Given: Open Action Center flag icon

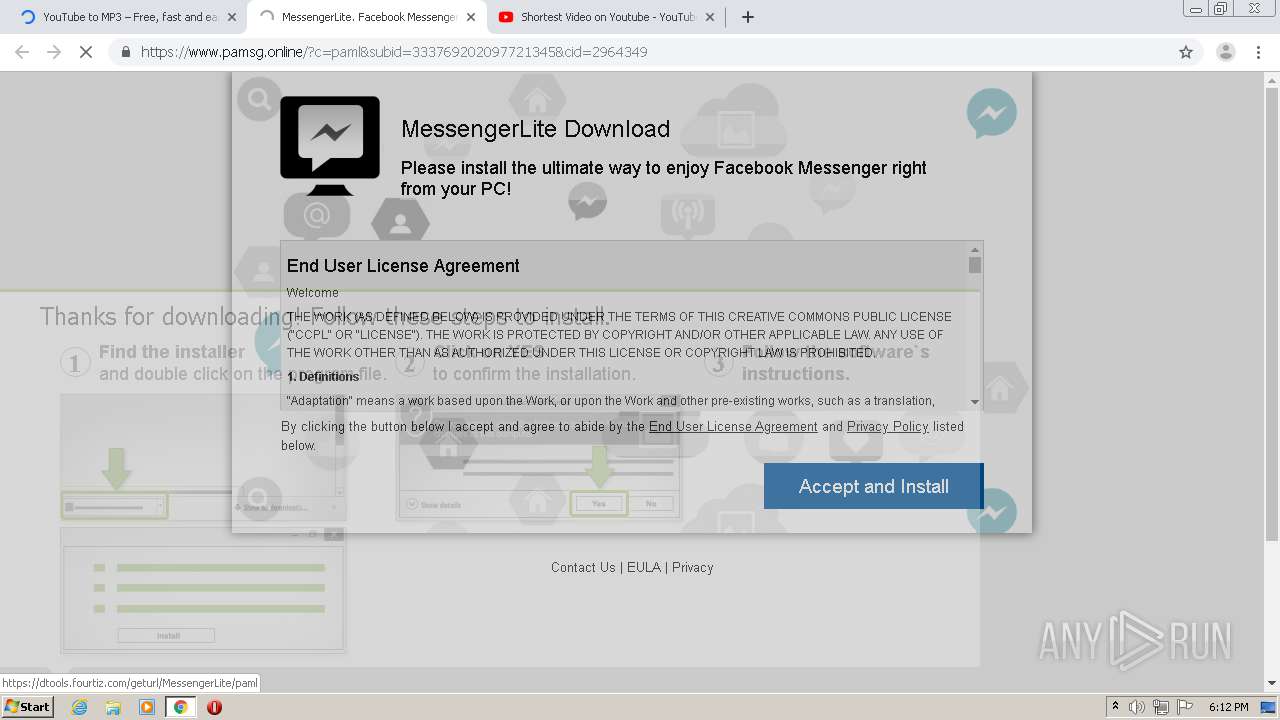Looking at the screenshot, I should pyautogui.click(x=1185, y=707).
